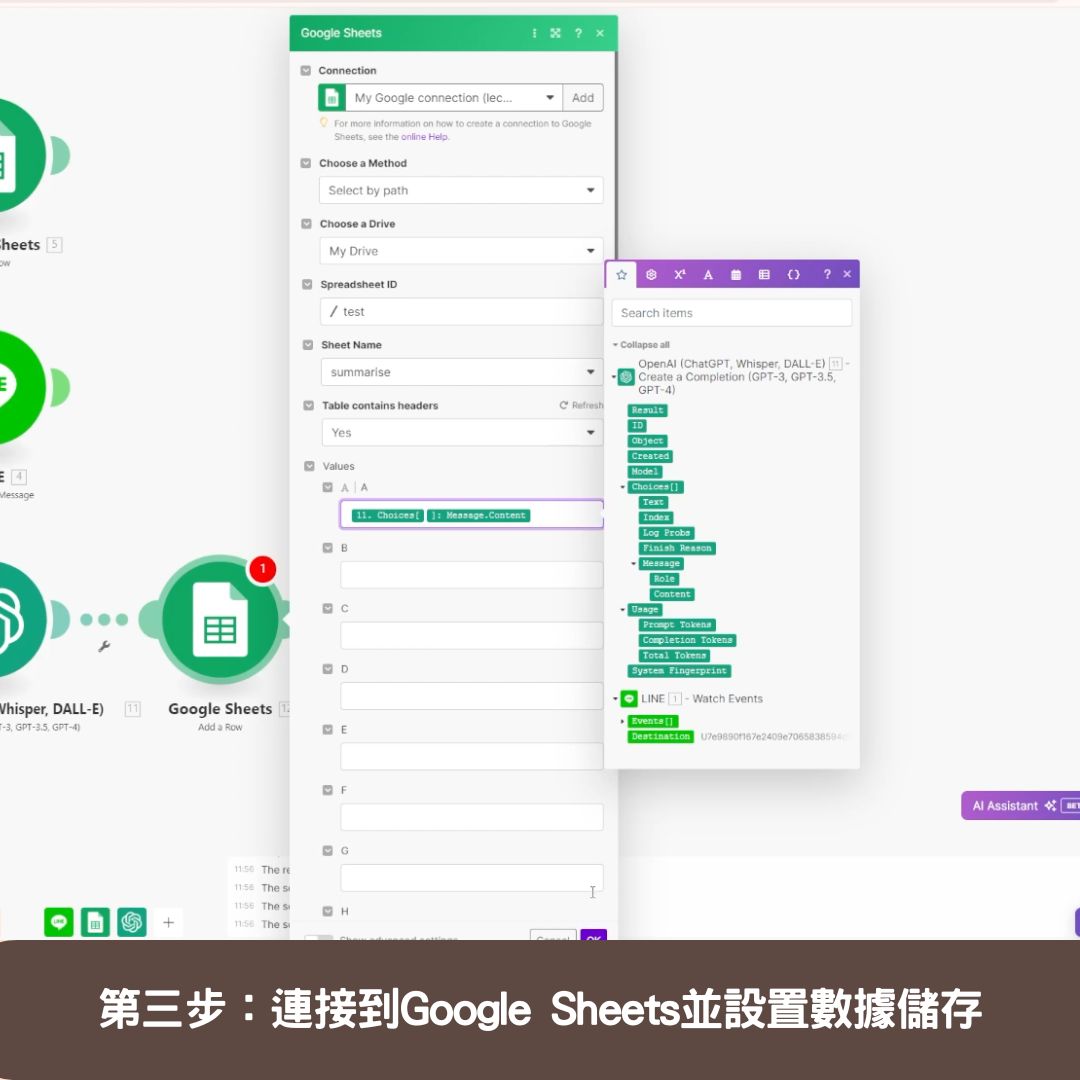Open the Choose a Method dropdown
The image size is (1080, 1080).
[x=461, y=190]
